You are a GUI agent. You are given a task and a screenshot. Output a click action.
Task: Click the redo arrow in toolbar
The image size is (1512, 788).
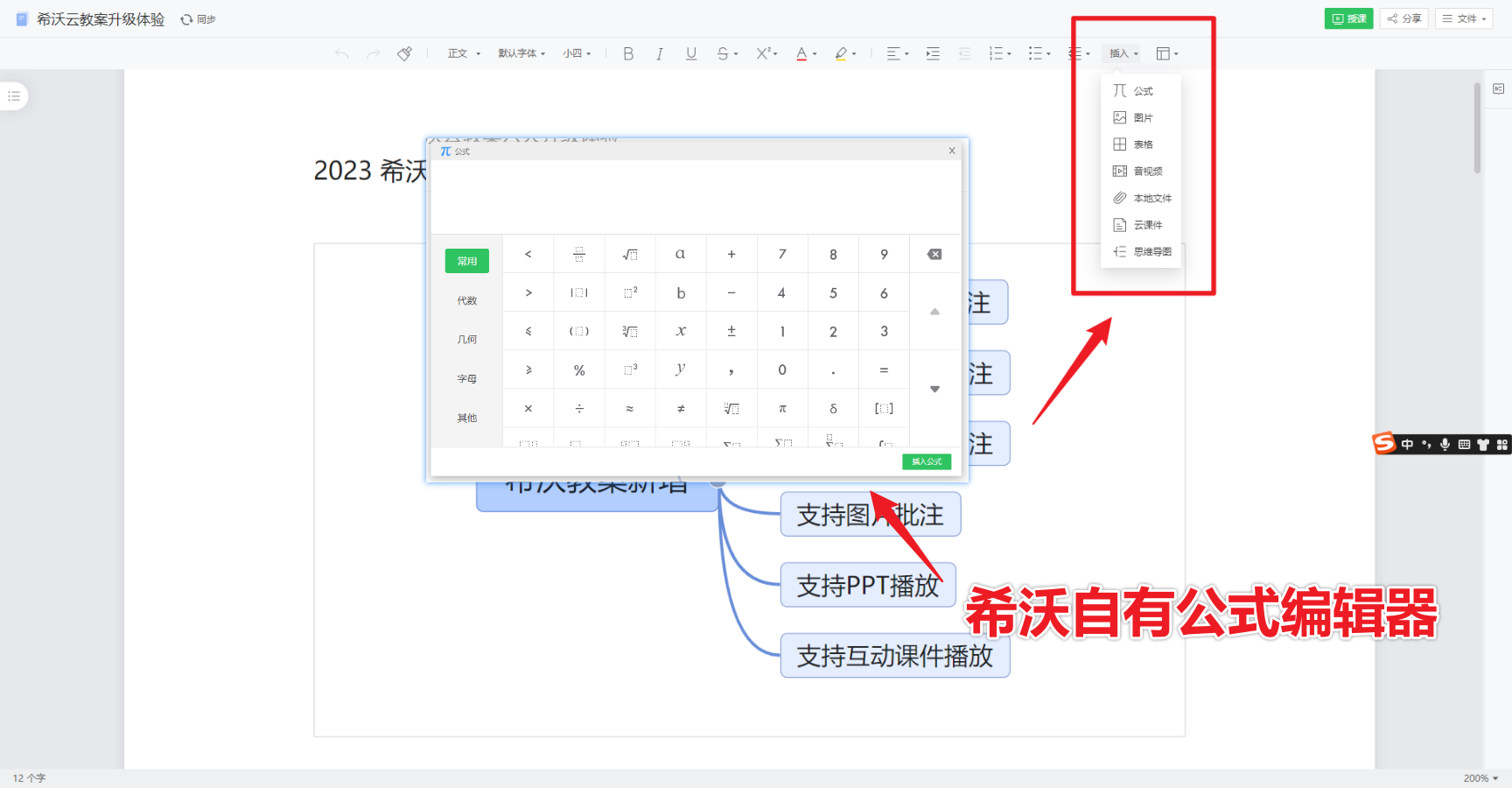coord(374,54)
